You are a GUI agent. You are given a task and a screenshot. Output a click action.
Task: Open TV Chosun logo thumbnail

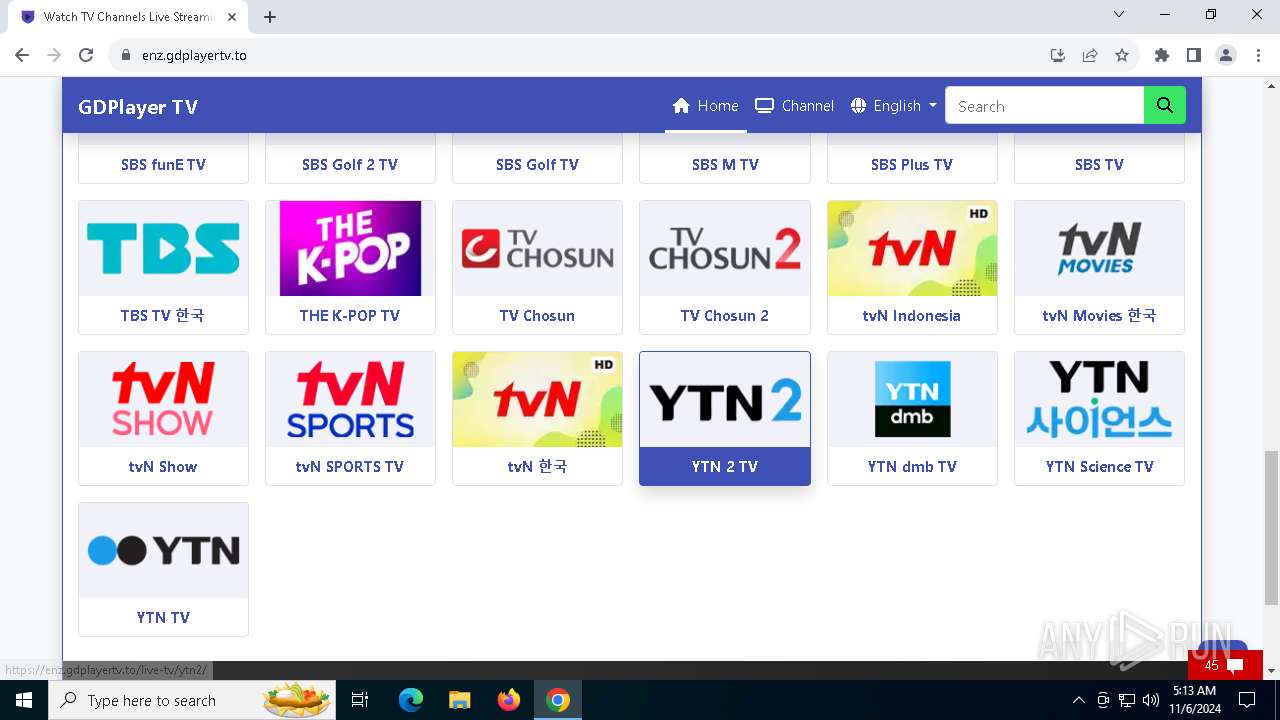pyautogui.click(x=537, y=248)
